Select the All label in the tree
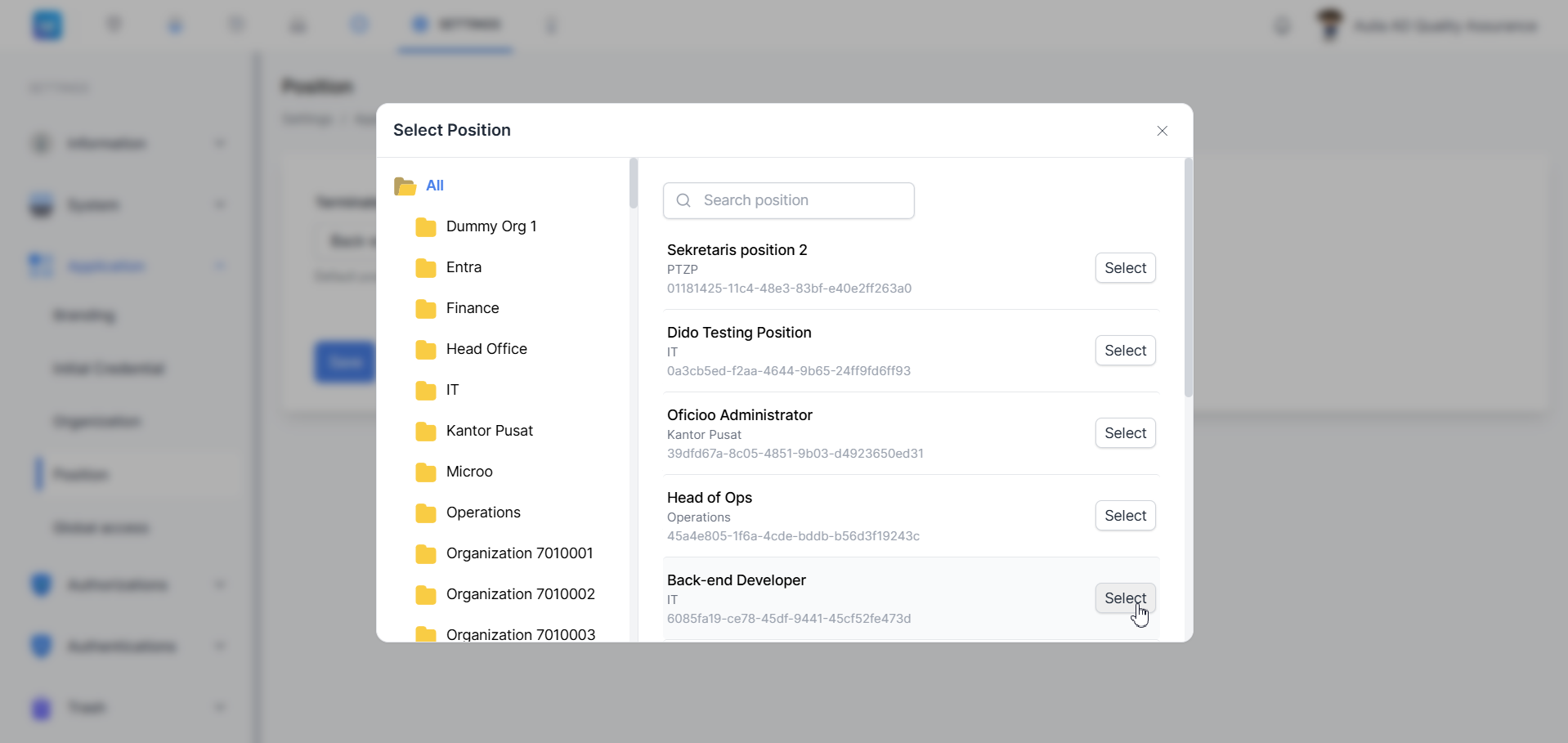 click(435, 186)
